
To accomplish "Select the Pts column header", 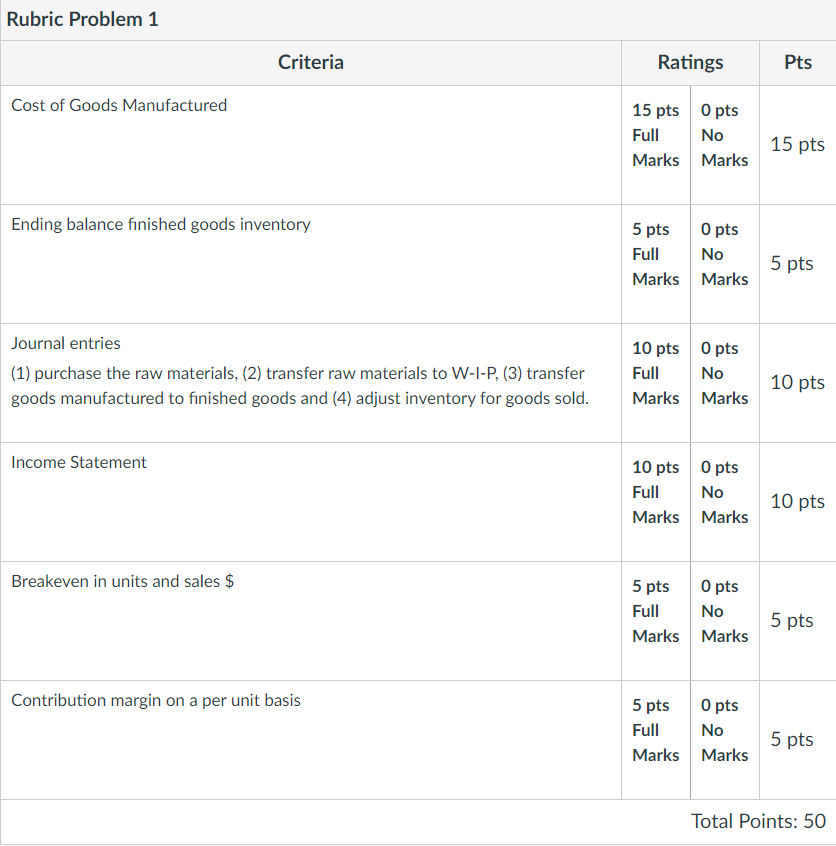I will point(798,62).
